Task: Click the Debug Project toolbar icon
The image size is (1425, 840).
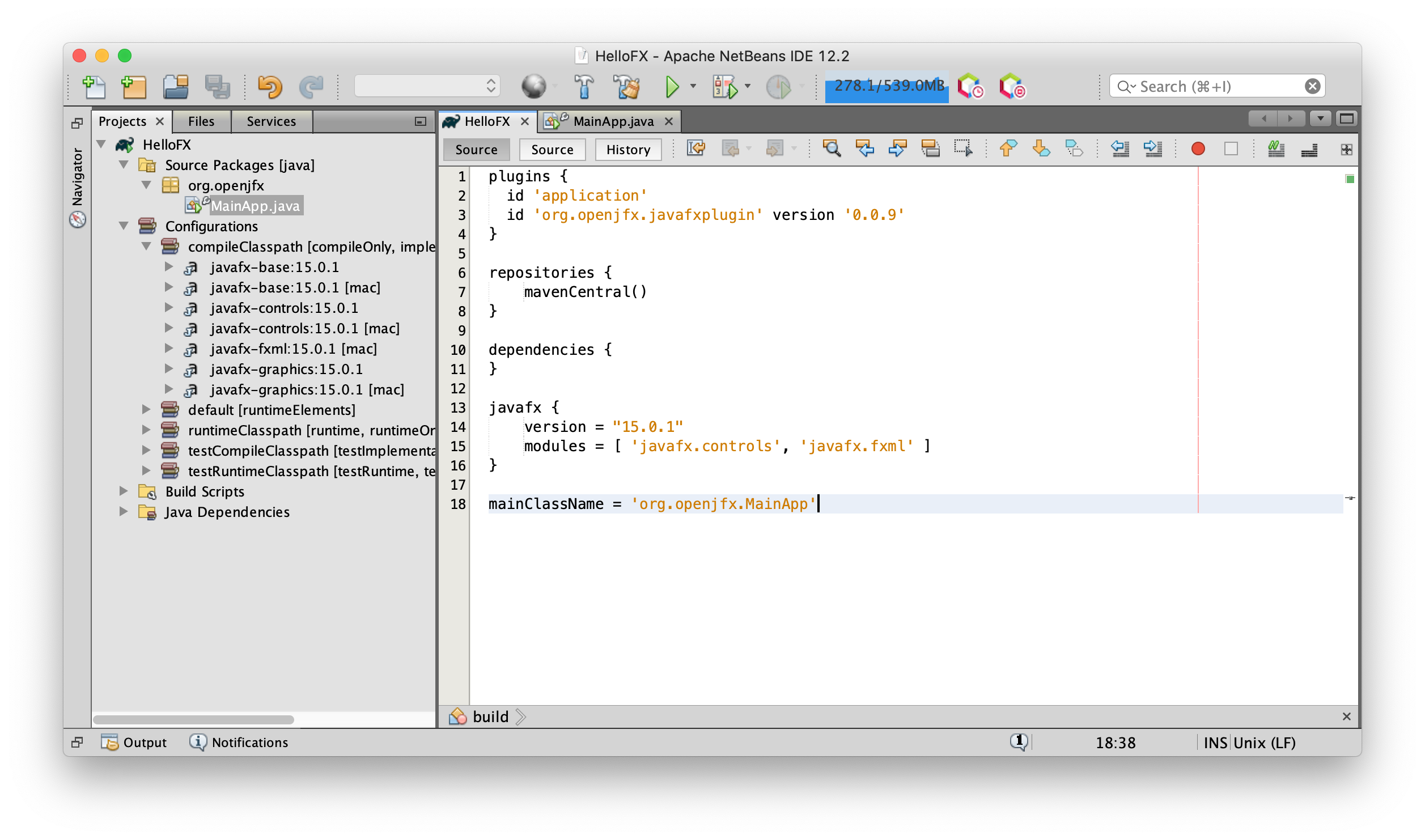Action: (x=725, y=87)
